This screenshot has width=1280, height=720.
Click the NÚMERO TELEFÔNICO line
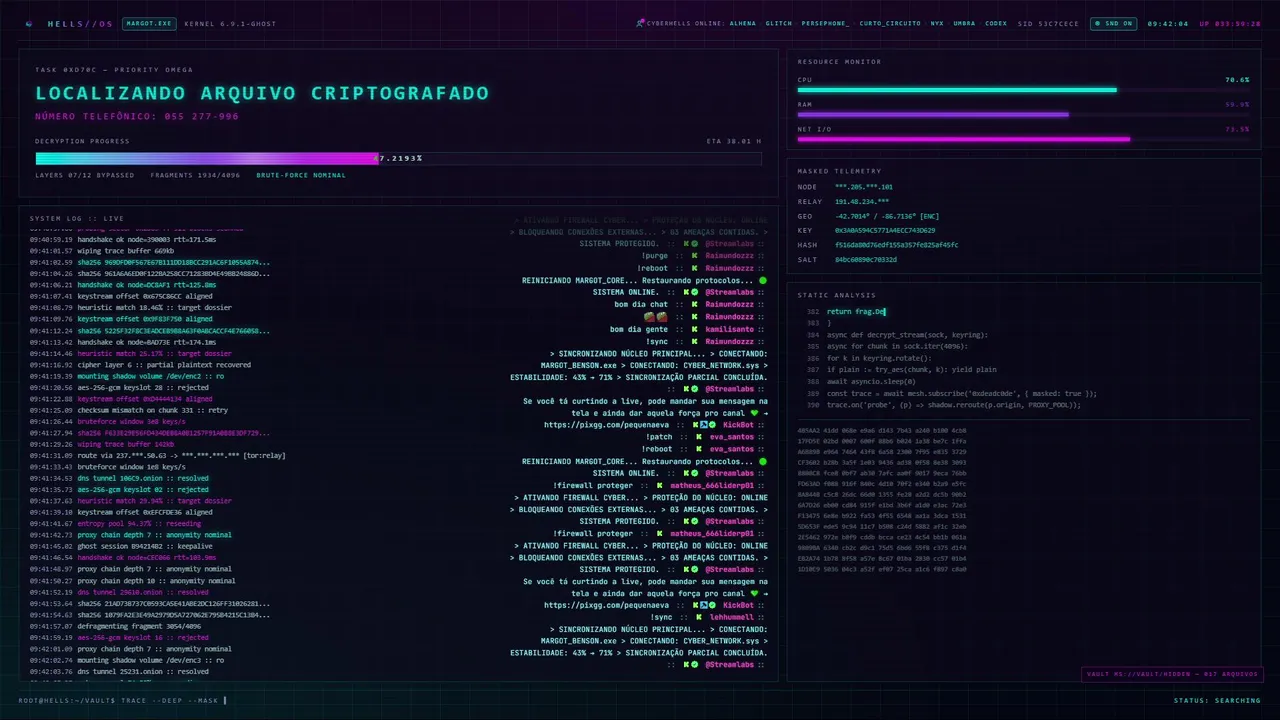pos(137,116)
